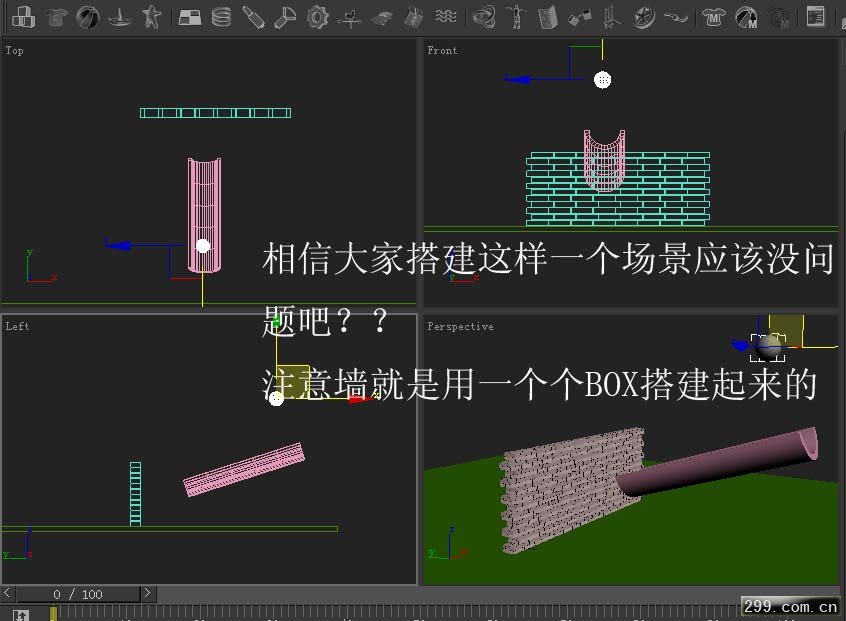This screenshot has height=621, width=846.
Task: Create a reactor Plane with the checkered icon
Action: coord(189,17)
